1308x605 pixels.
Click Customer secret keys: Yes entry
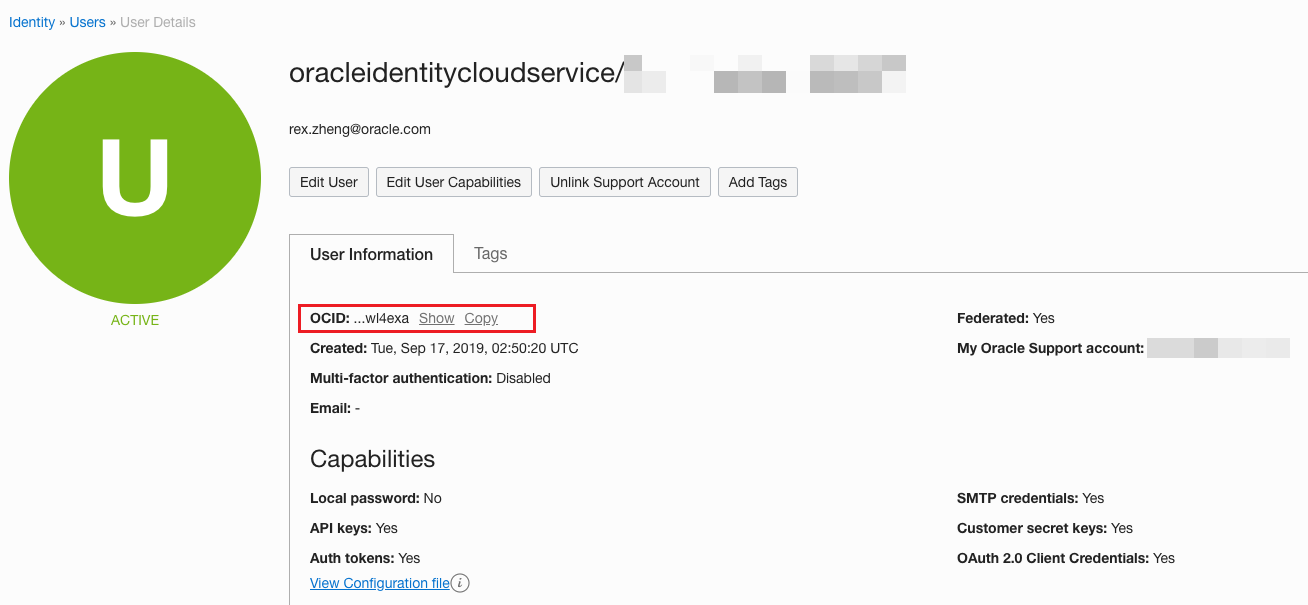(1045, 528)
